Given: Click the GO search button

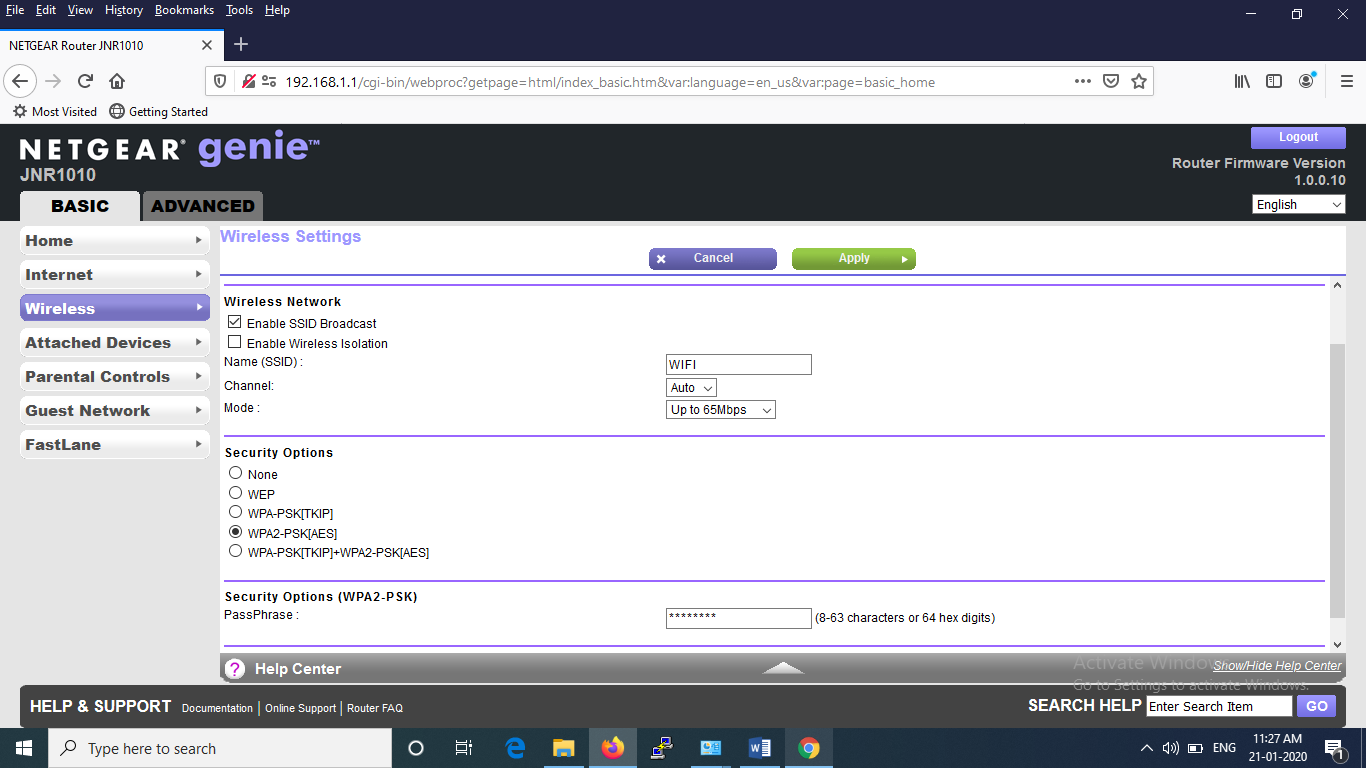Looking at the screenshot, I should click(1317, 706).
